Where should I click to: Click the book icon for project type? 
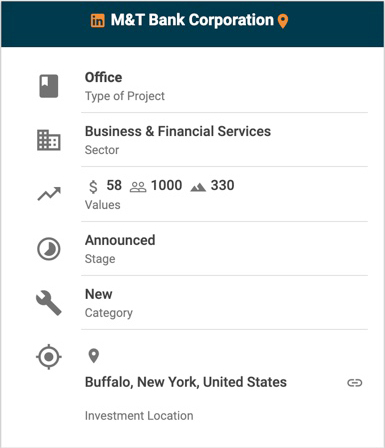point(49,86)
